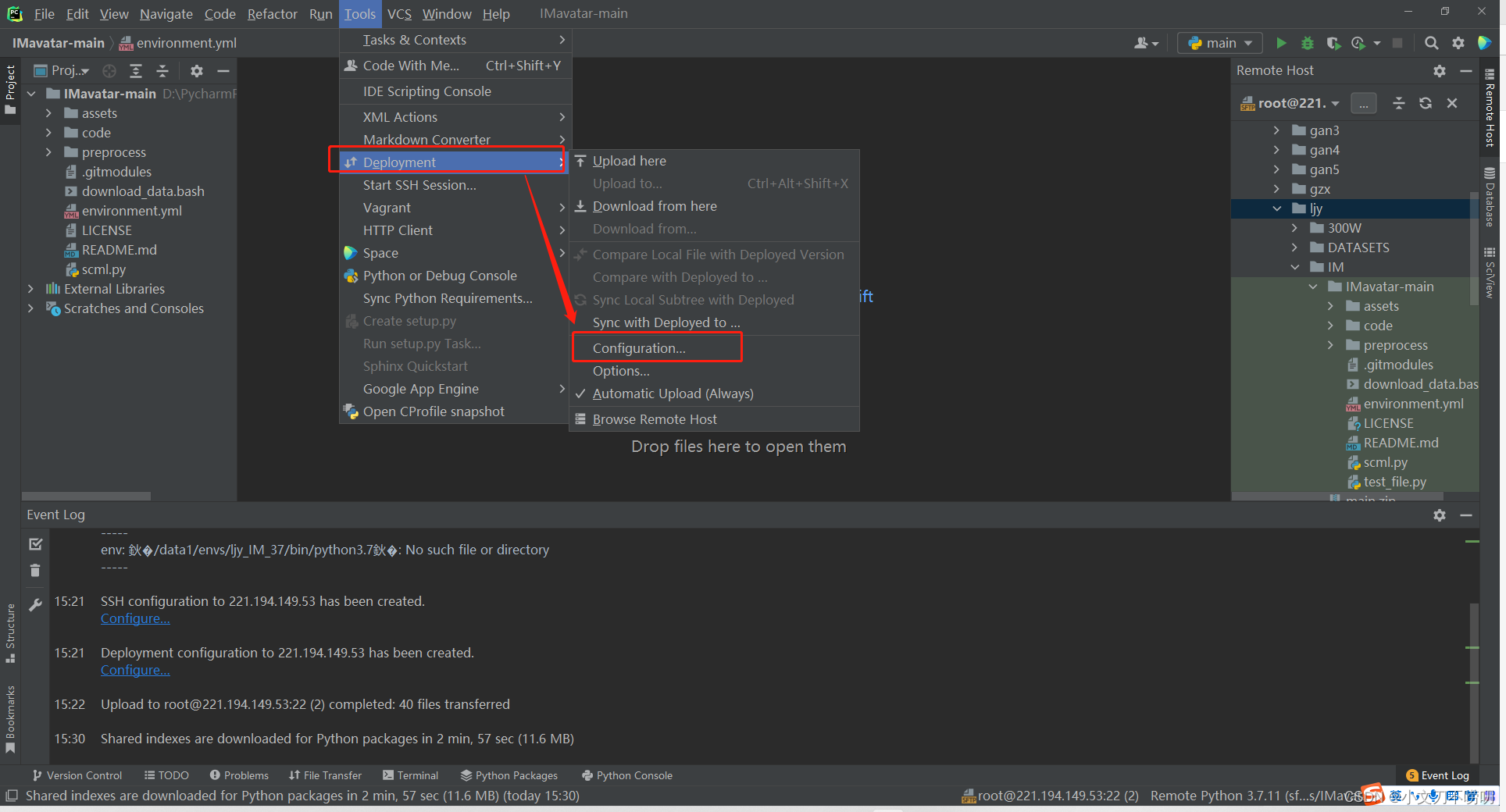Click environment.yml breadcrumb in navigation bar
This screenshot has height=812, width=1506.
[x=178, y=43]
